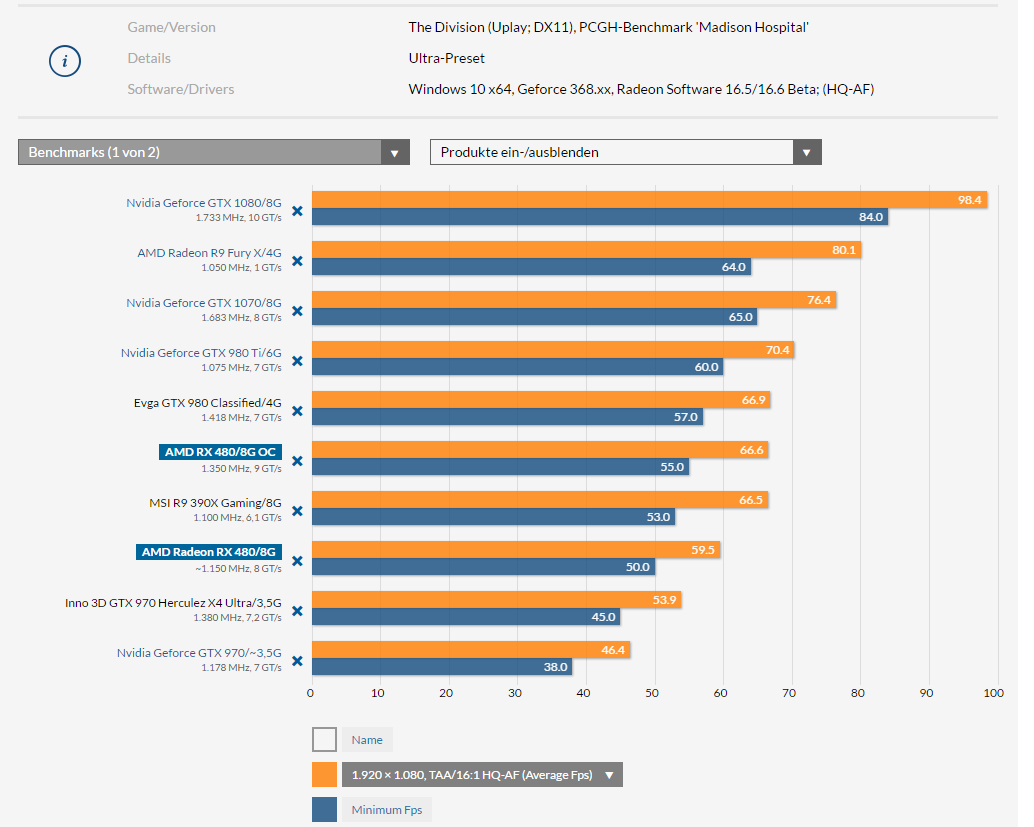Screen dimensions: 1034x827
Task: Click the blue 45.0 bar for Inno 3D GTX 970
Action: (466, 617)
